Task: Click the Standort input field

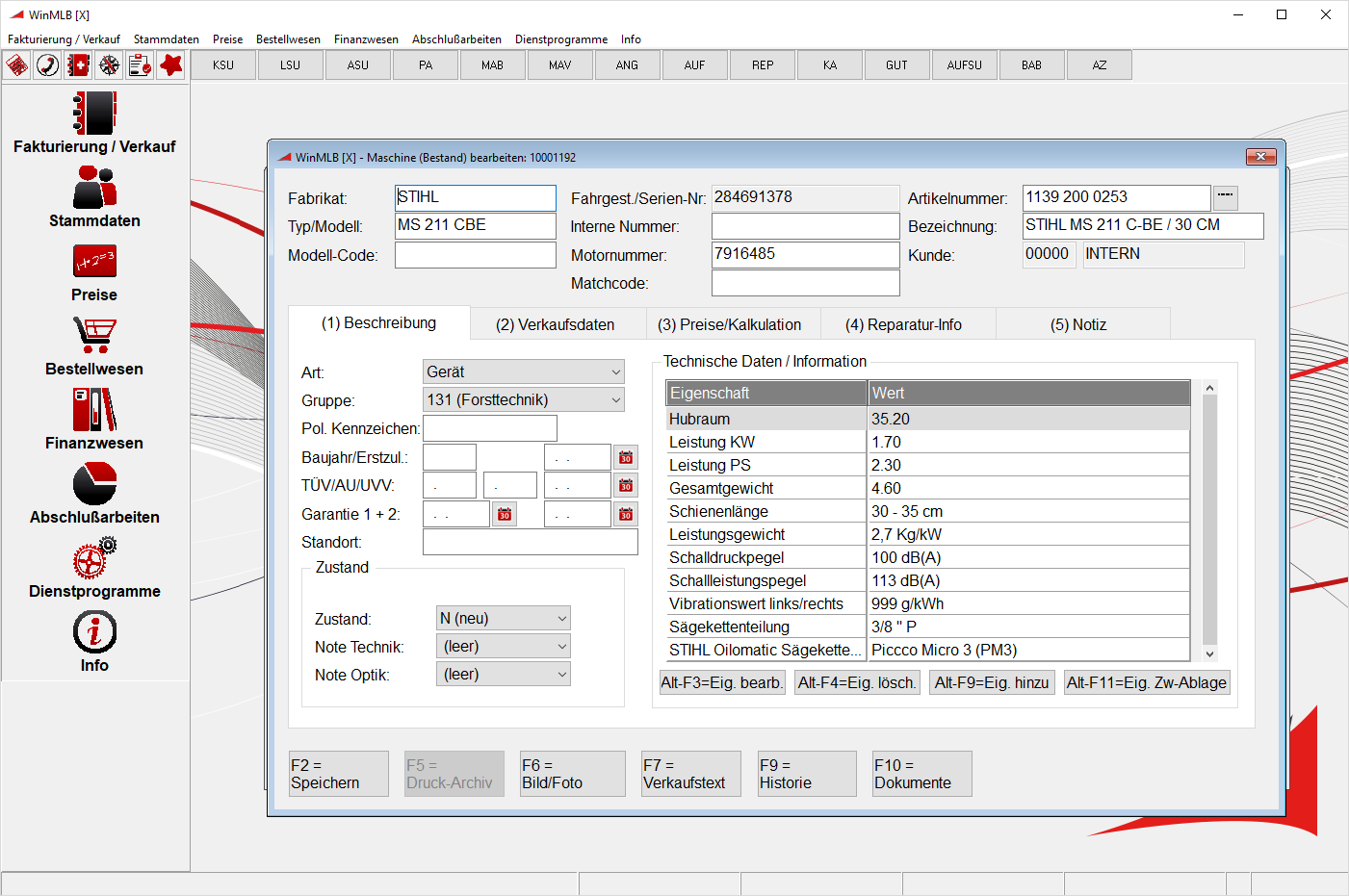Action: point(531,542)
